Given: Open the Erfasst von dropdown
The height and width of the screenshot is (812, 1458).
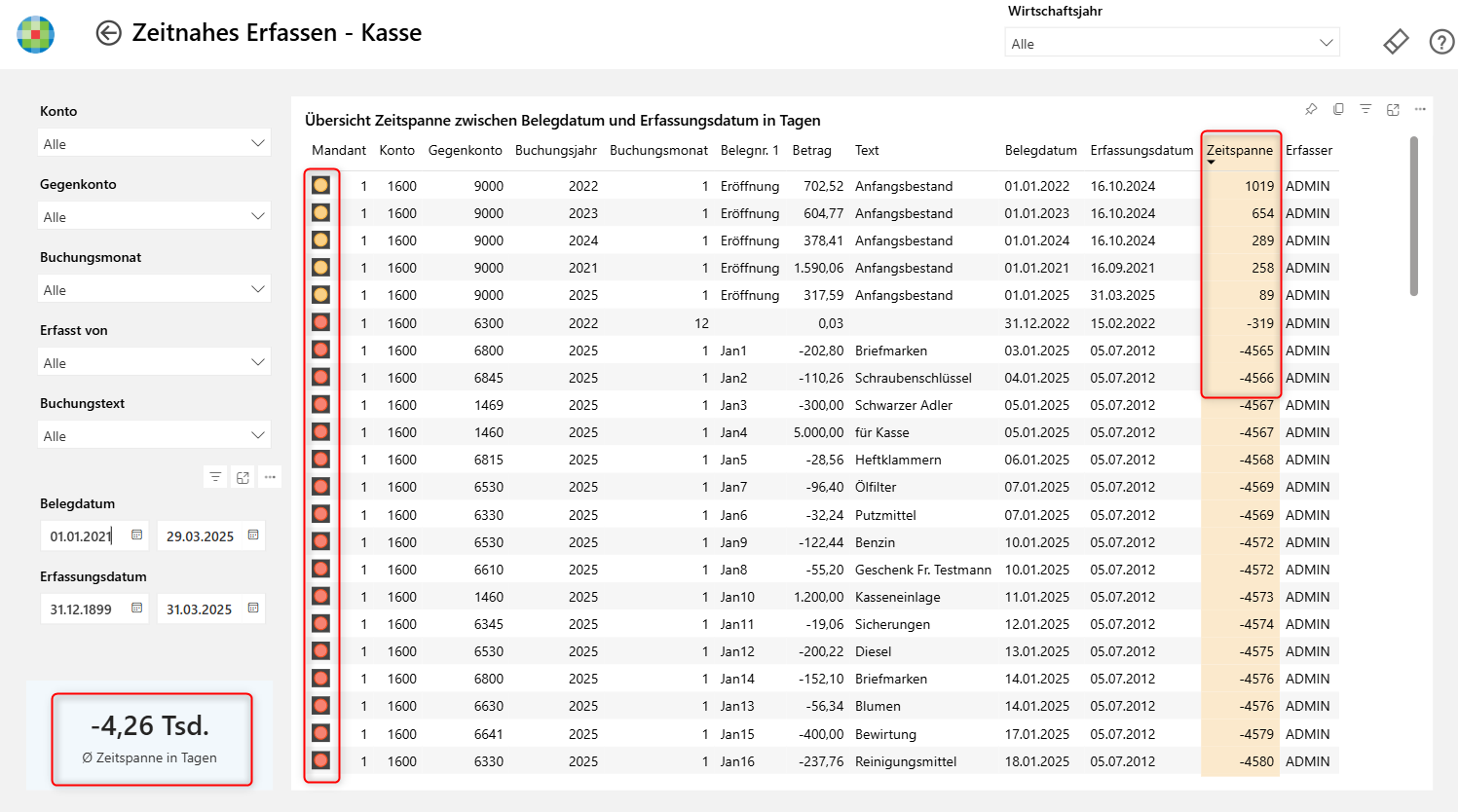Looking at the screenshot, I should coord(155,362).
